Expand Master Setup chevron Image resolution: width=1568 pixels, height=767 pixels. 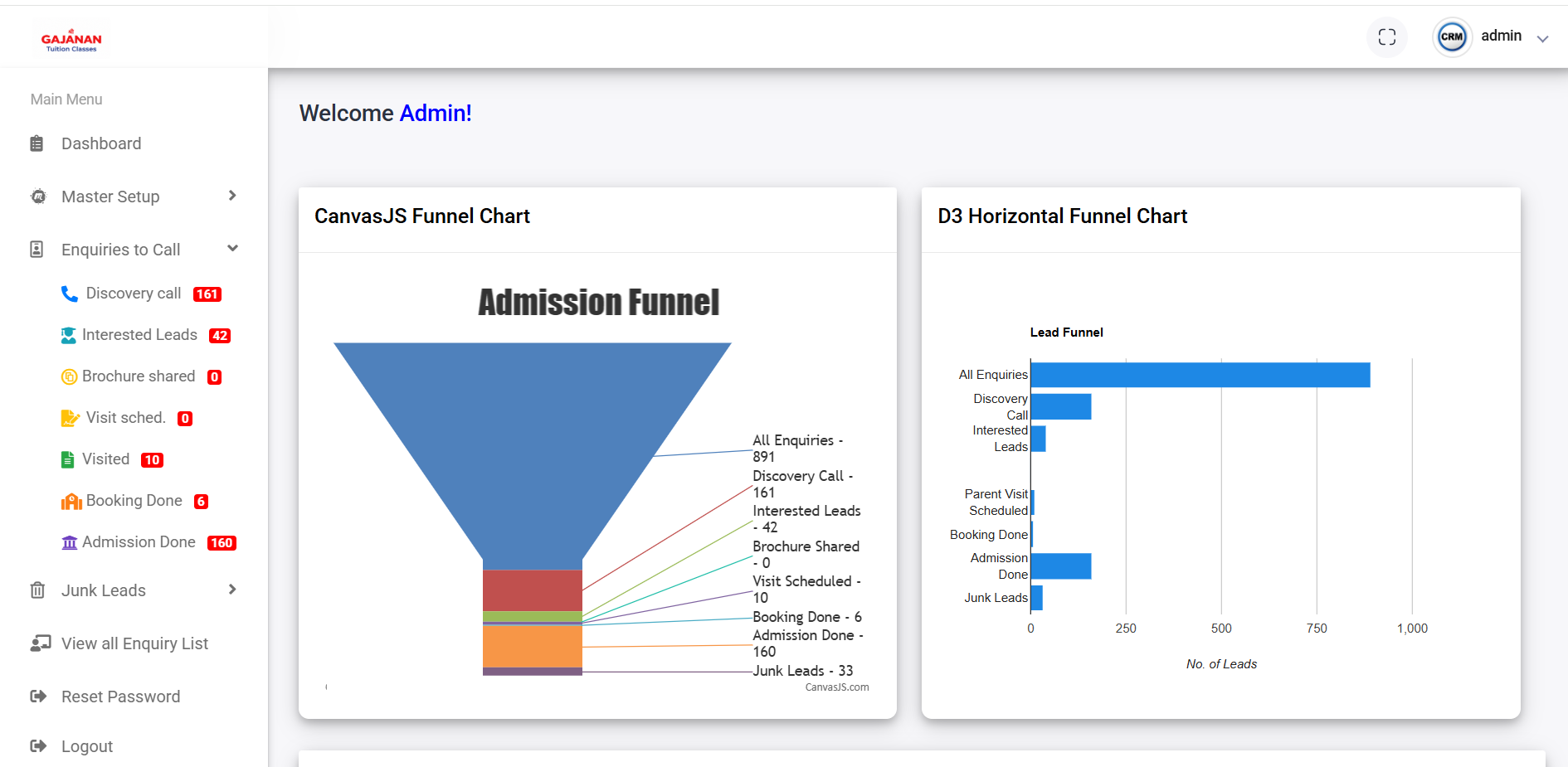coord(232,196)
